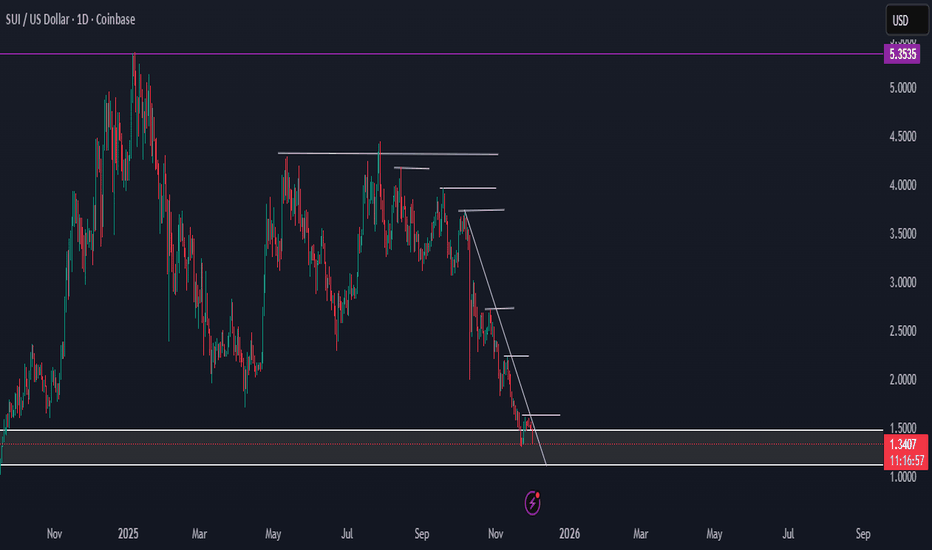The height and width of the screenshot is (550, 932).
Task: Click the 3.0000 level on price axis
Action: point(903,283)
